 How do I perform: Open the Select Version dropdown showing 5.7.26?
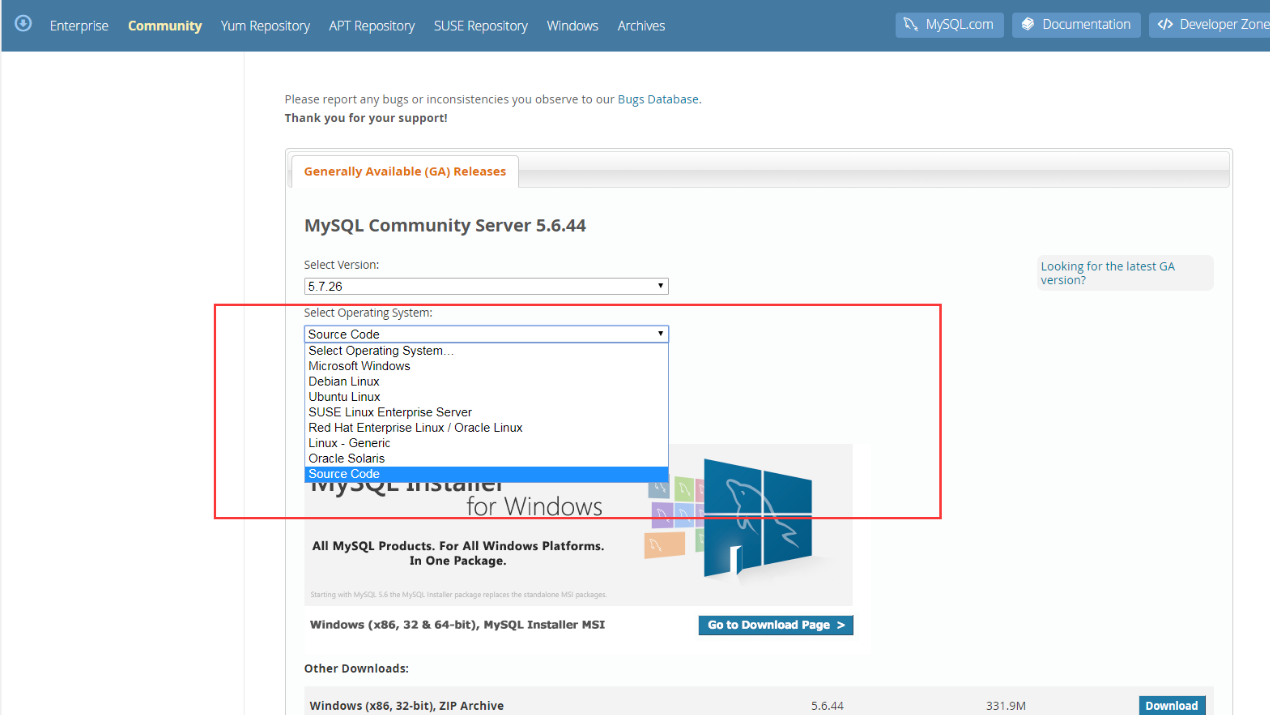pyautogui.click(x=486, y=286)
